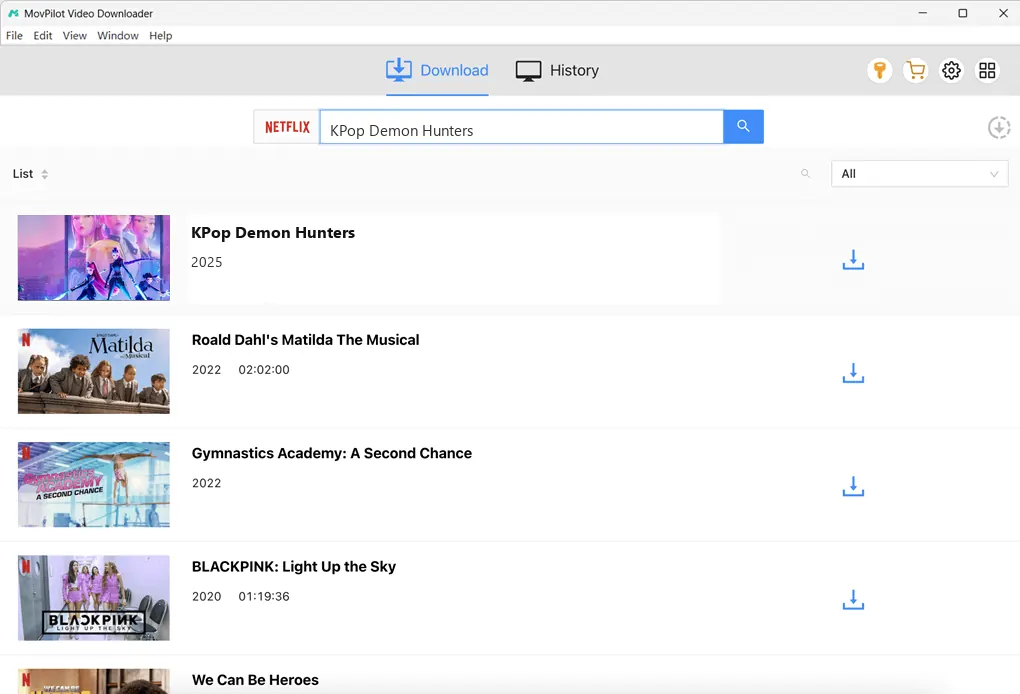Screen dimensions: 1020x694
Task: Click the 01:19:36 duration text
Action: pos(263,596)
